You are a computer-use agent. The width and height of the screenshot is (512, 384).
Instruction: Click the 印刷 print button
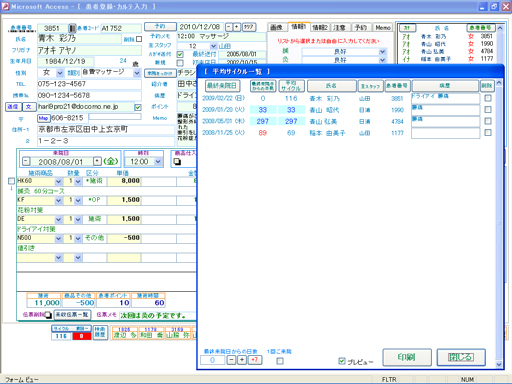[407, 357]
